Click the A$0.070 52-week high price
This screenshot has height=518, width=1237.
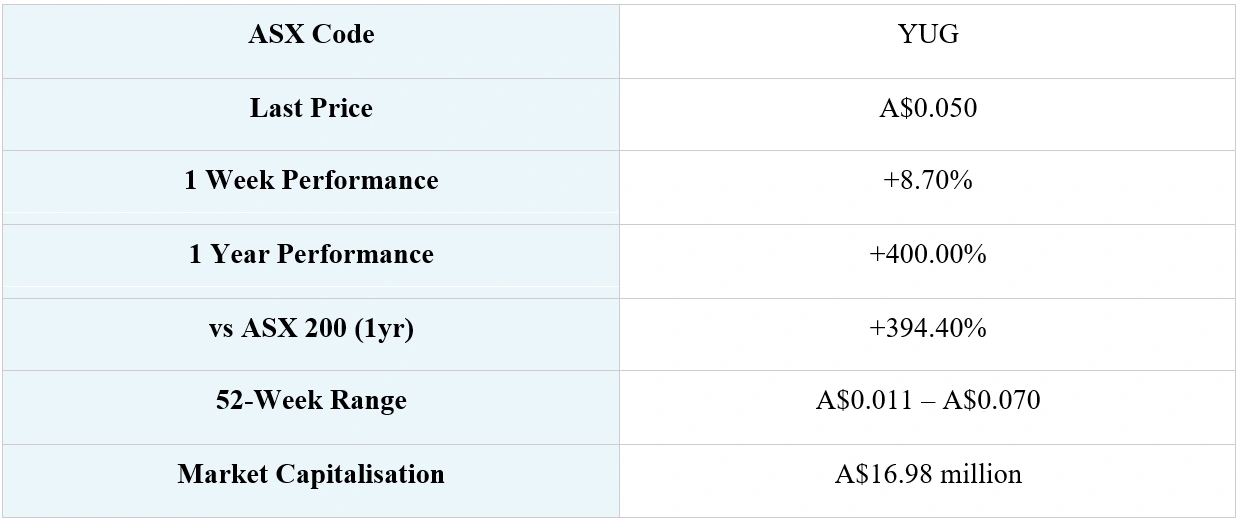click(x=990, y=401)
